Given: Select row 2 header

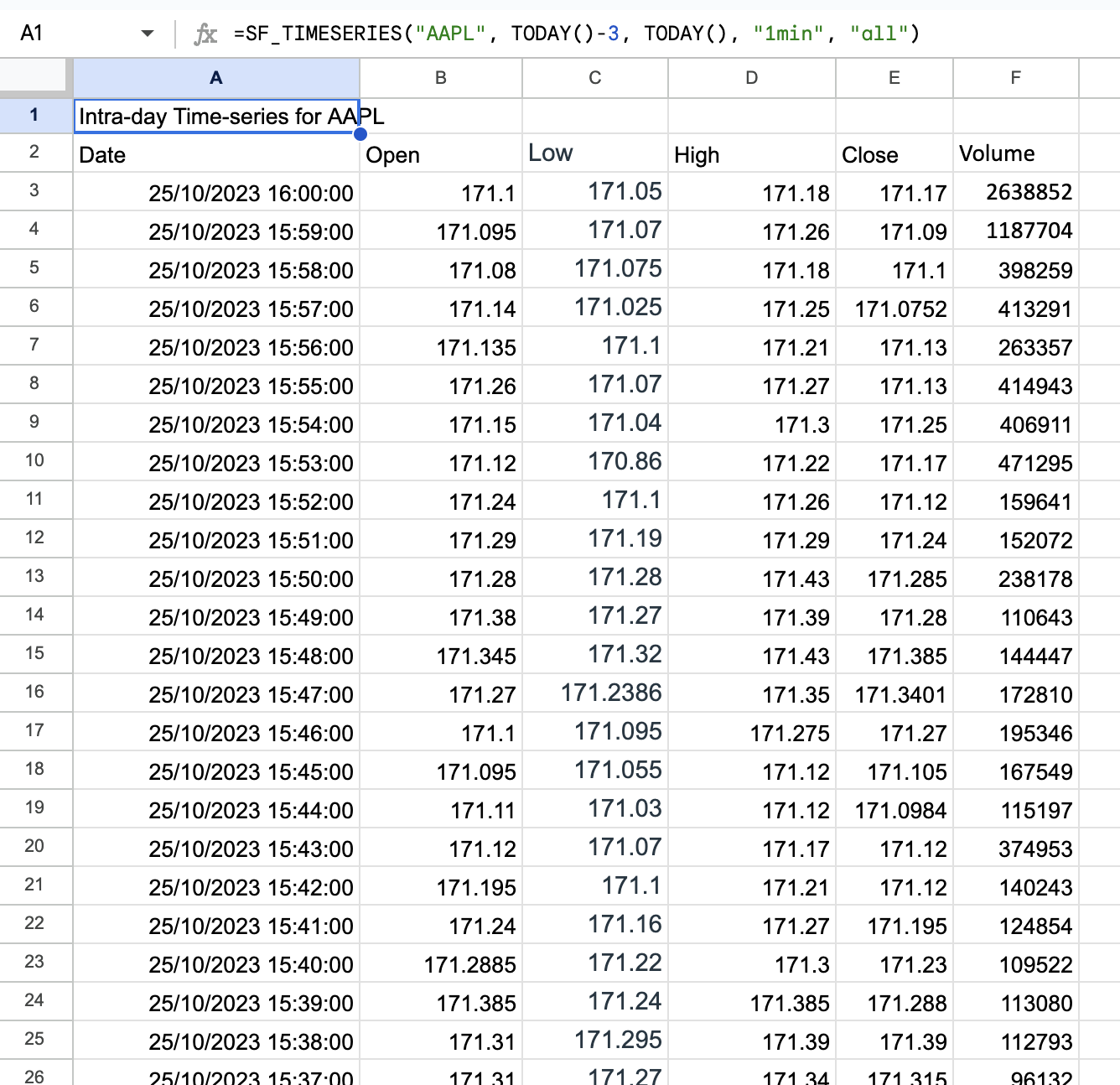Looking at the screenshot, I should (35, 152).
